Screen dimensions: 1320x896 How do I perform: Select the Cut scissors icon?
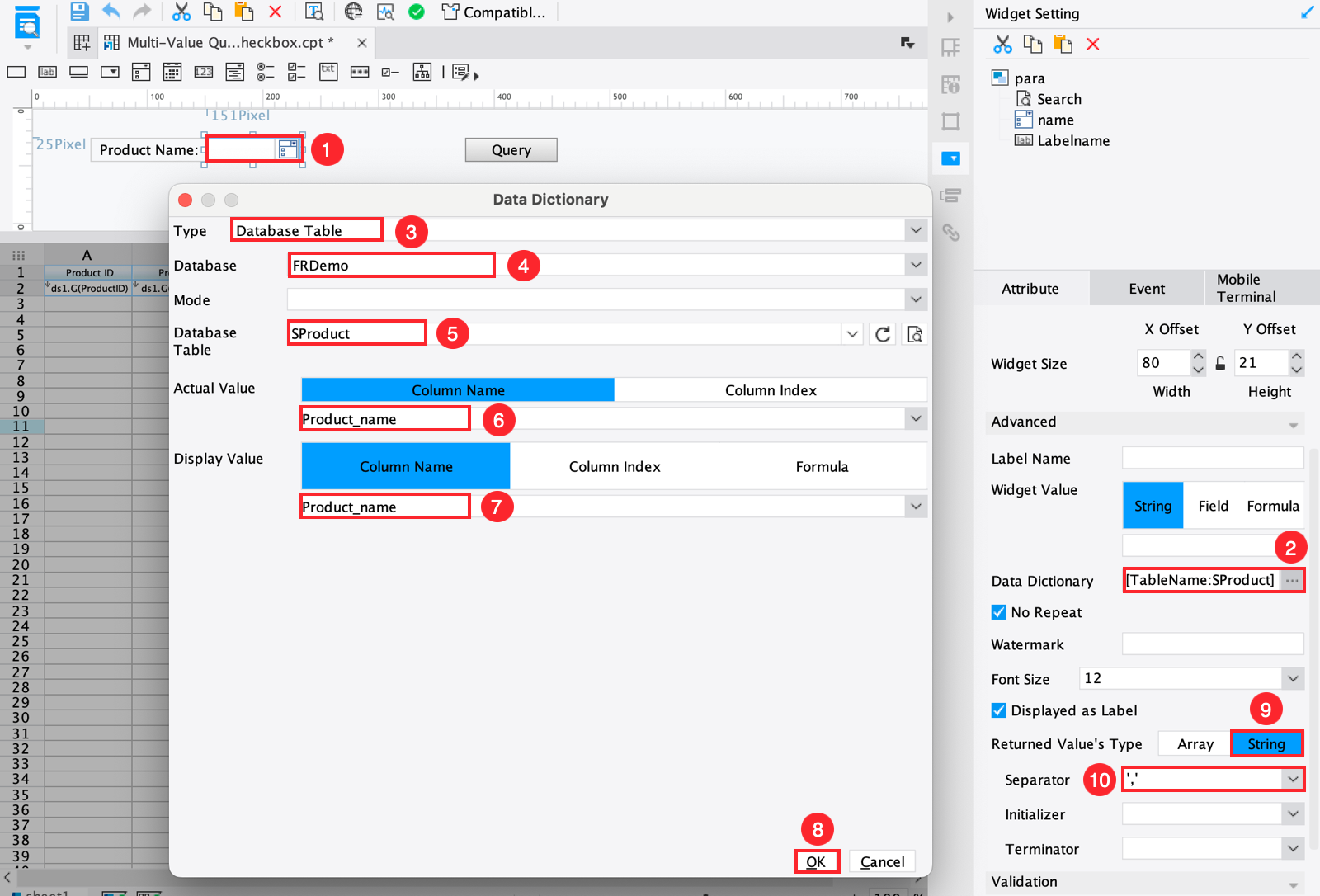point(181,12)
